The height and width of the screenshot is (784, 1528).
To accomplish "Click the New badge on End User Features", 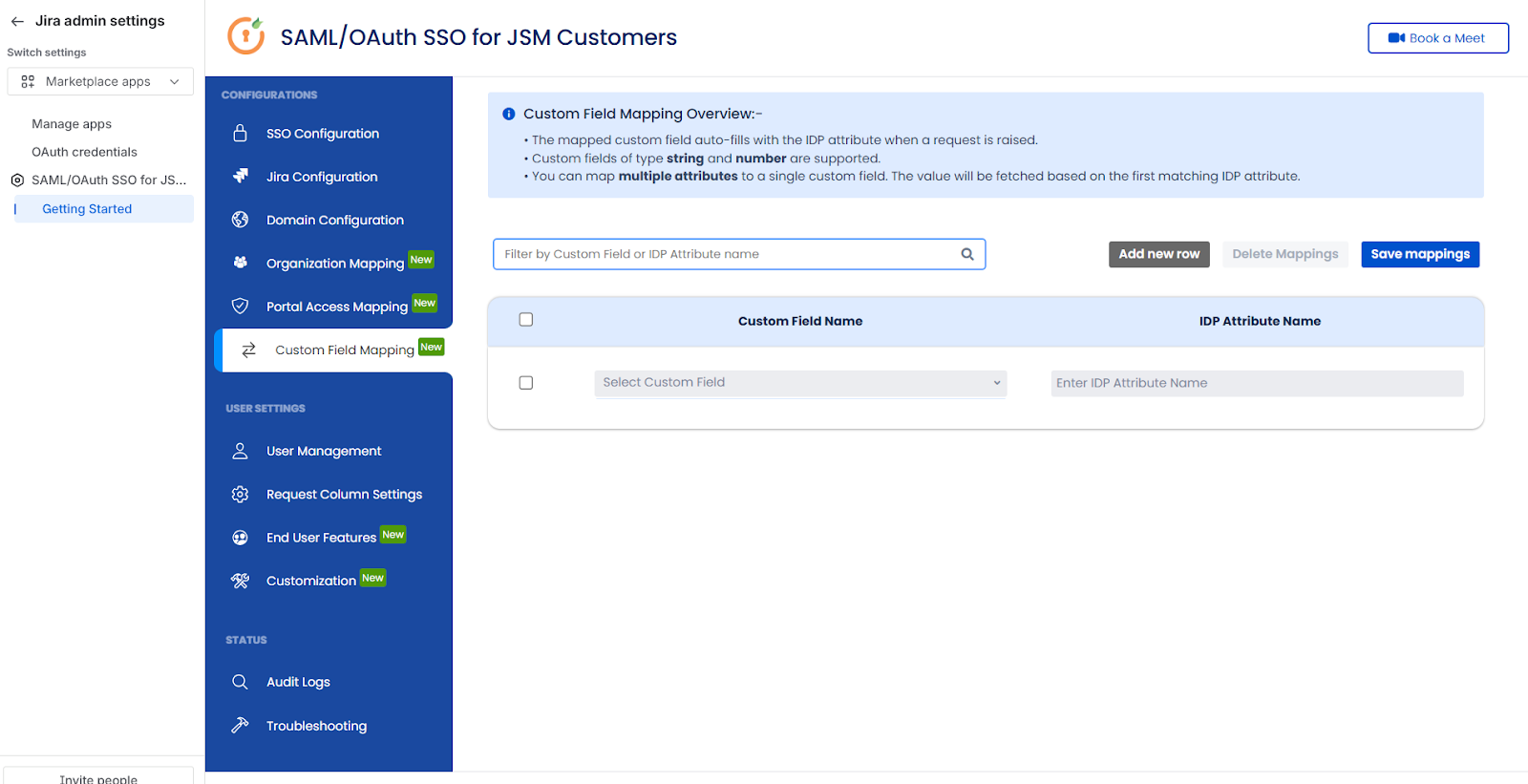I will [x=393, y=535].
